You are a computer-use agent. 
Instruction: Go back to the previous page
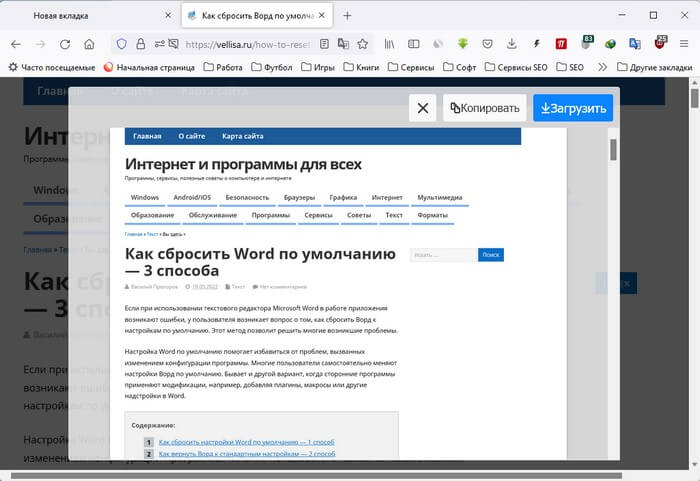point(16,44)
